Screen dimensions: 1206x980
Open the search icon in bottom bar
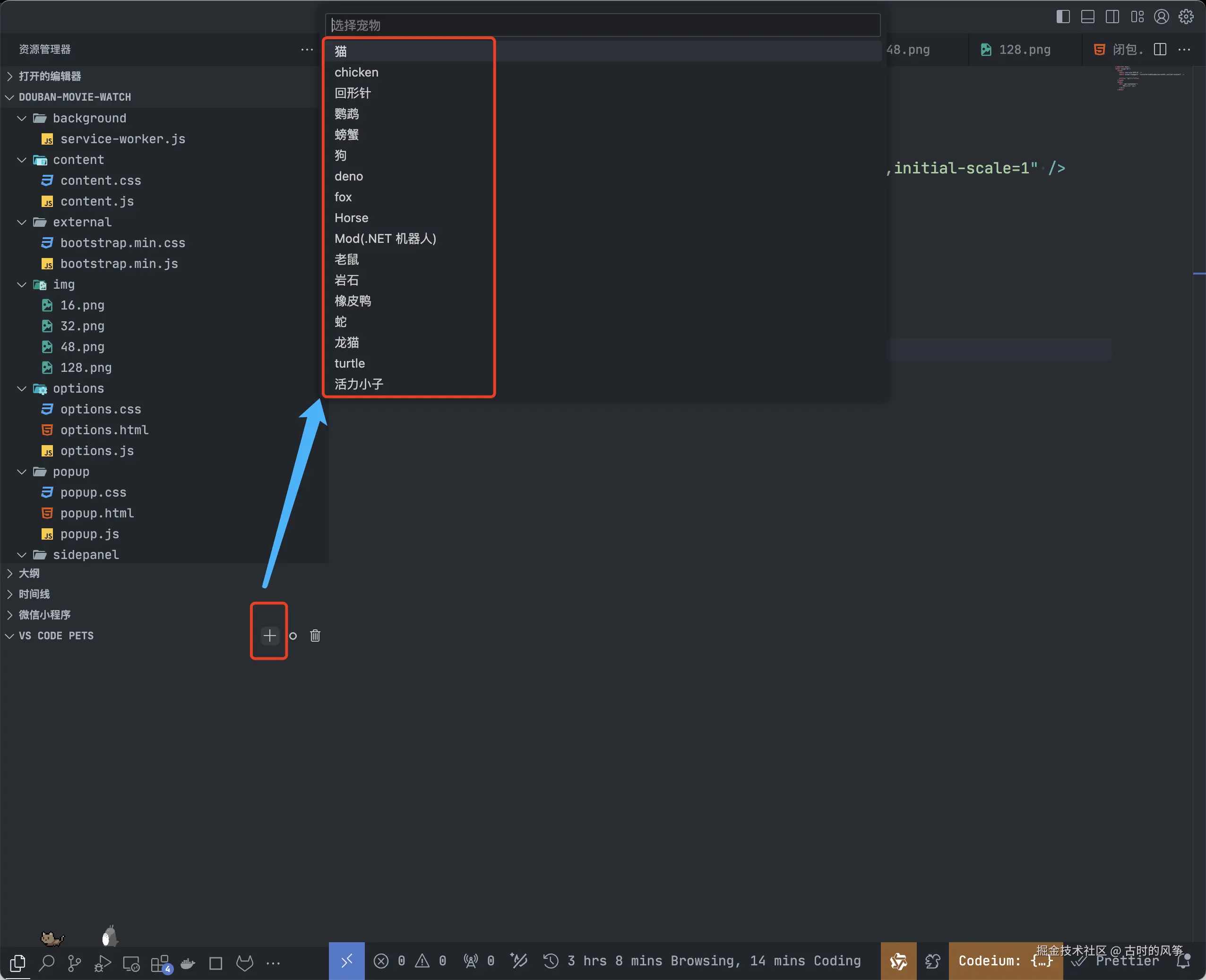point(46,962)
